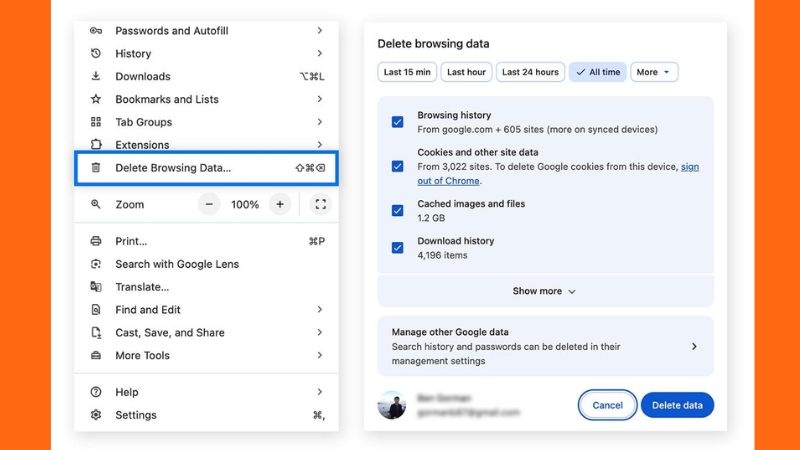
Task: Expand the Bookmarks and Lists submenu arrow
Action: click(319, 99)
